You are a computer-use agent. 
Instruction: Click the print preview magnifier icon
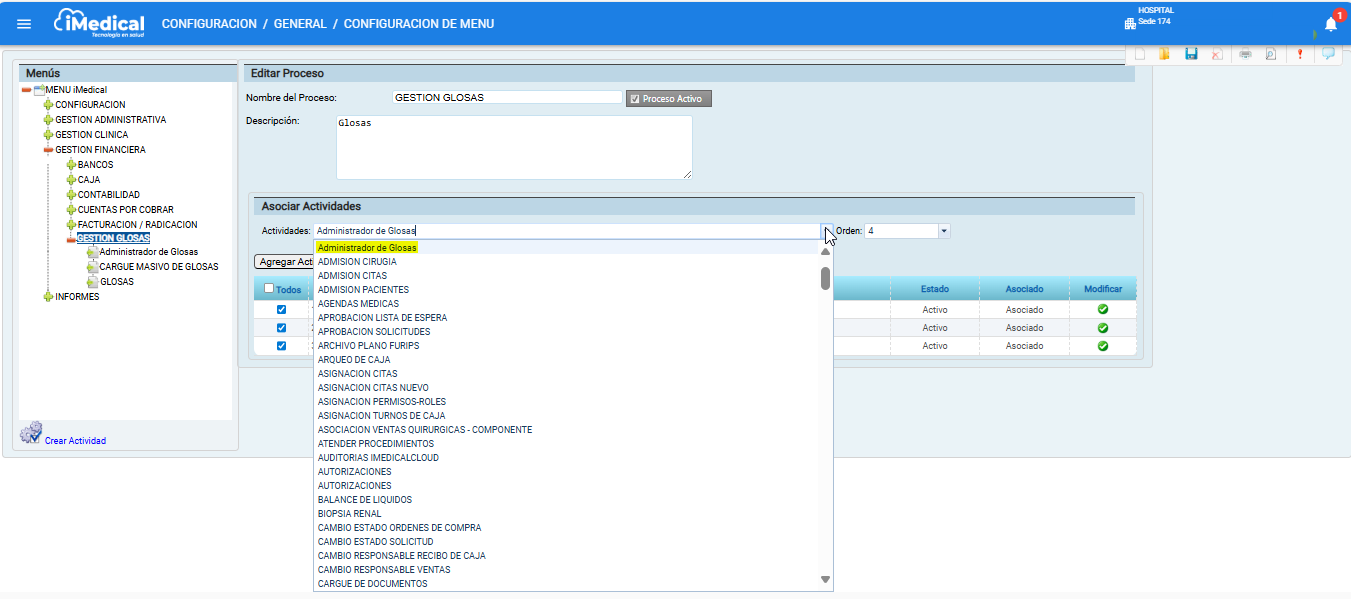click(1271, 54)
